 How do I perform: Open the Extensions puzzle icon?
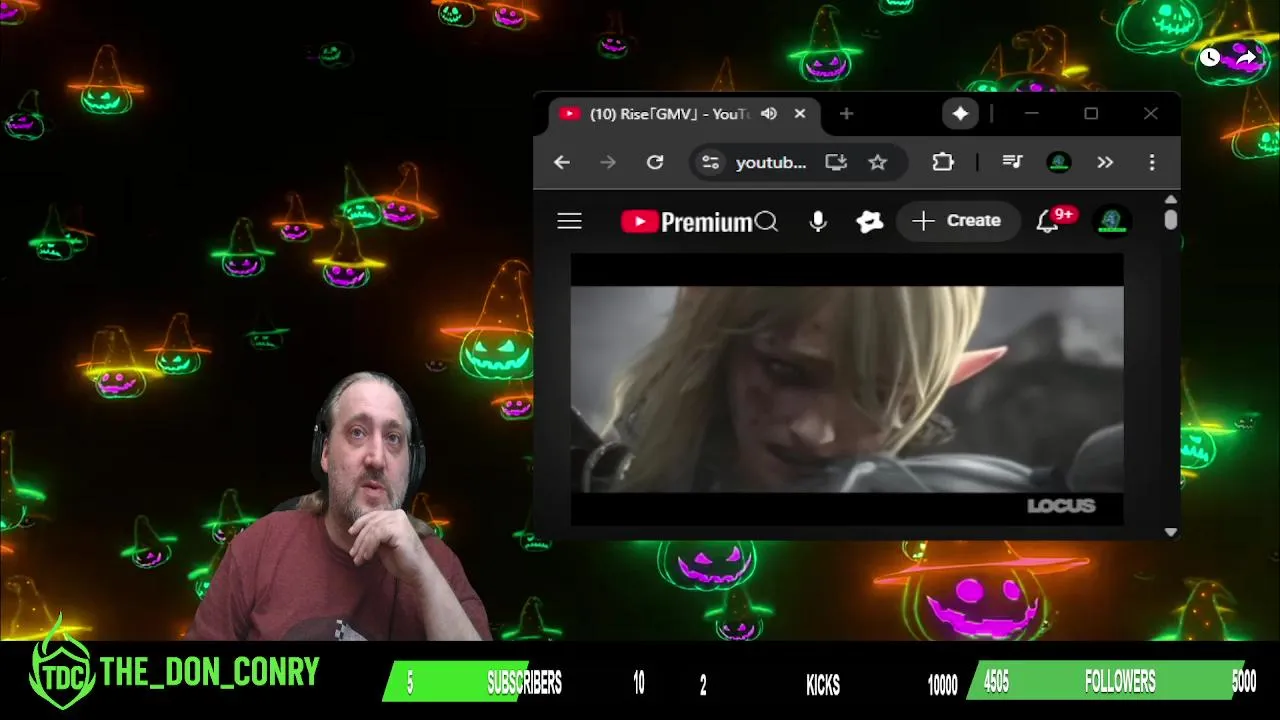pos(943,162)
